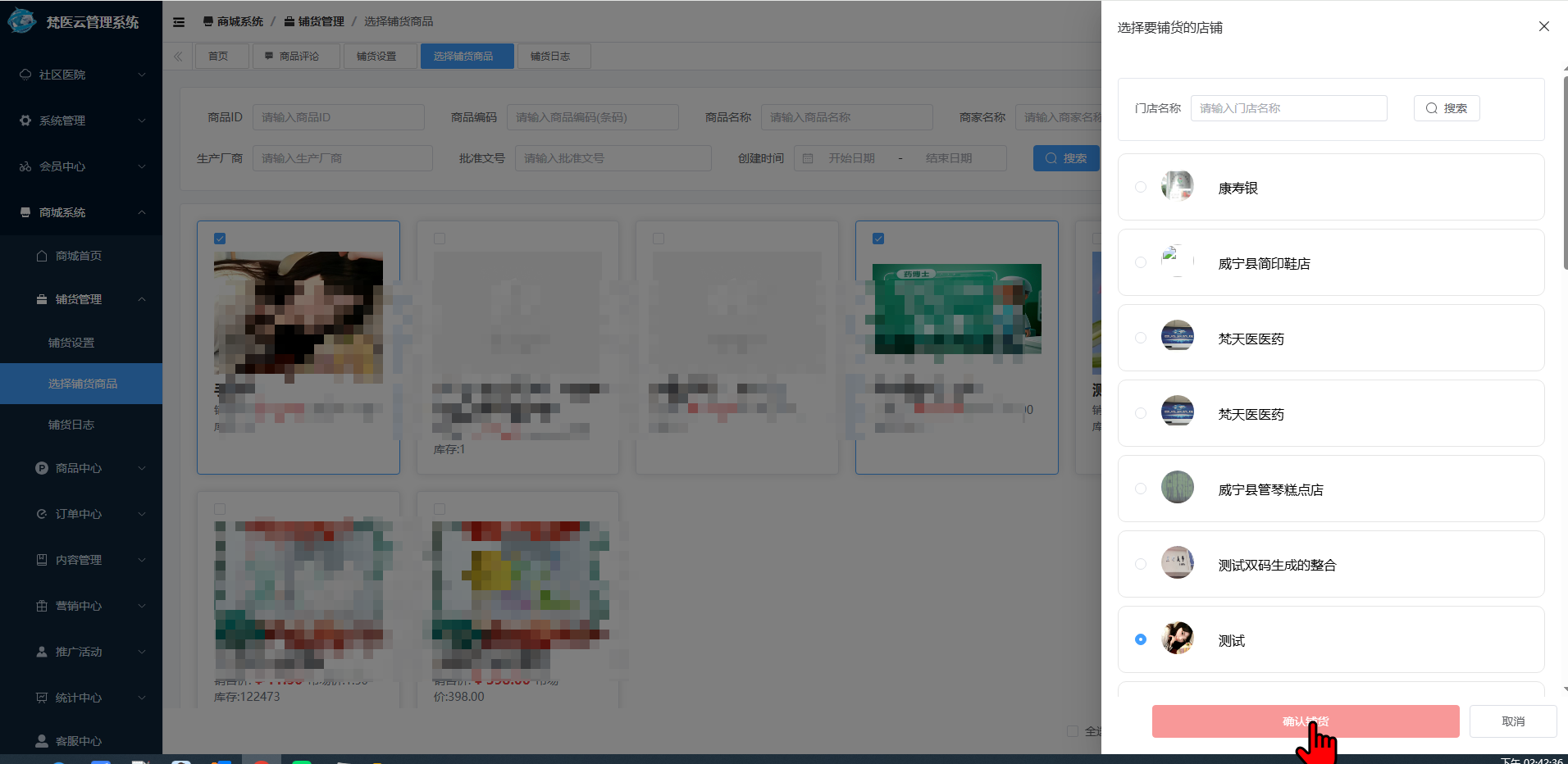Click the 门店名称 input field
The image size is (1568, 764).
coord(1288,107)
